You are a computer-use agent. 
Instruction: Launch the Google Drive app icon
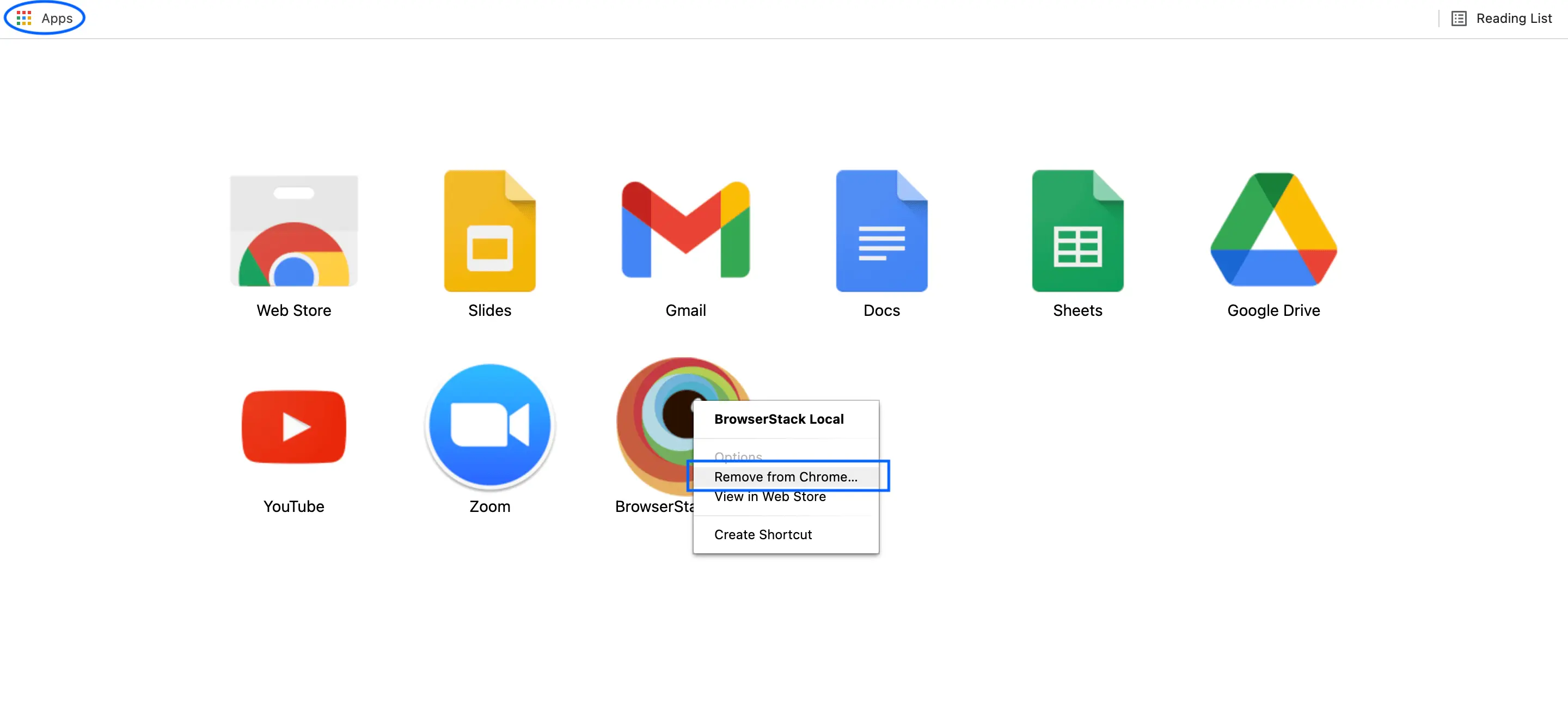tap(1273, 231)
